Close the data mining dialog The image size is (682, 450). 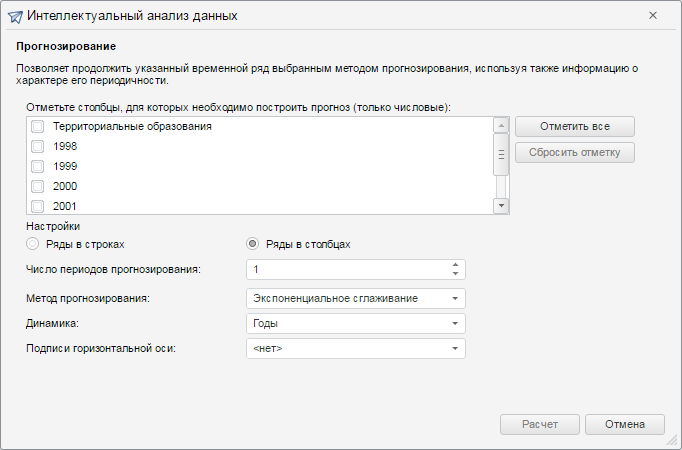click(653, 16)
